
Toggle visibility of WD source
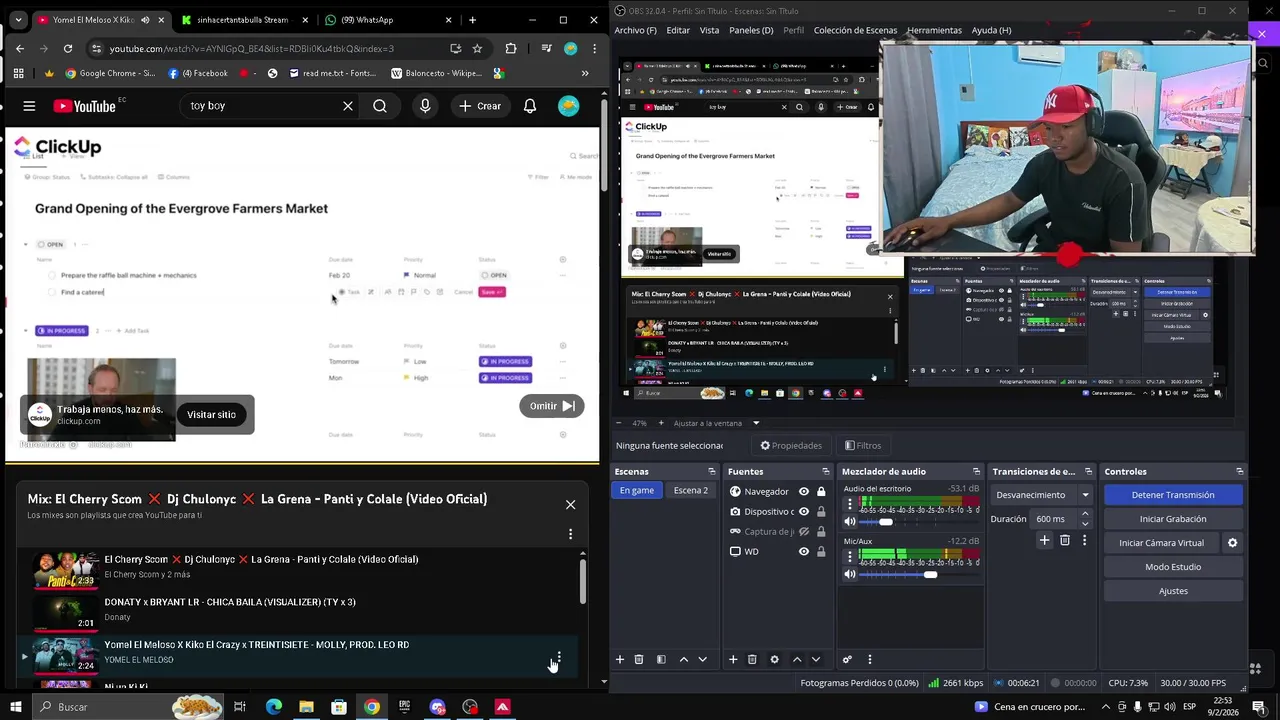[804, 552]
